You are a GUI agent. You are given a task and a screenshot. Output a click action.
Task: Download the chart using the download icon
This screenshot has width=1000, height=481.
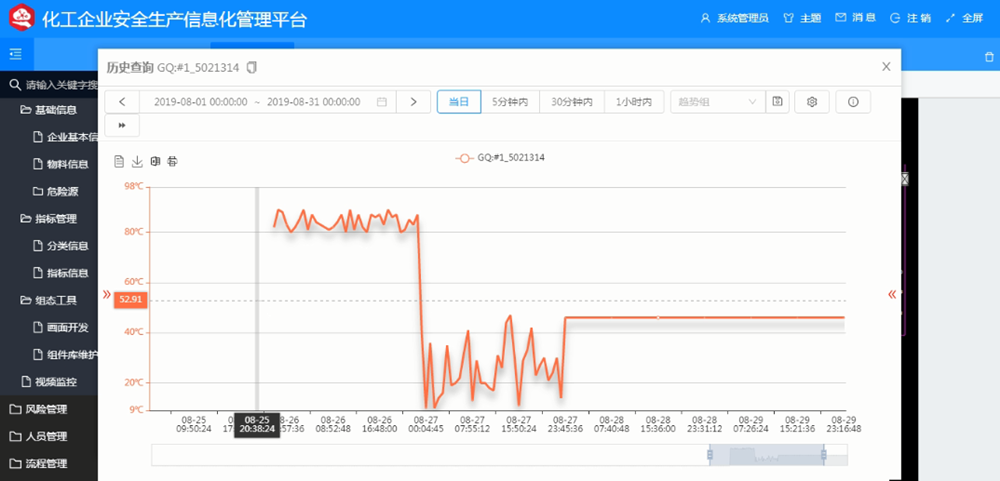pyautogui.click(x=137, y=161)
